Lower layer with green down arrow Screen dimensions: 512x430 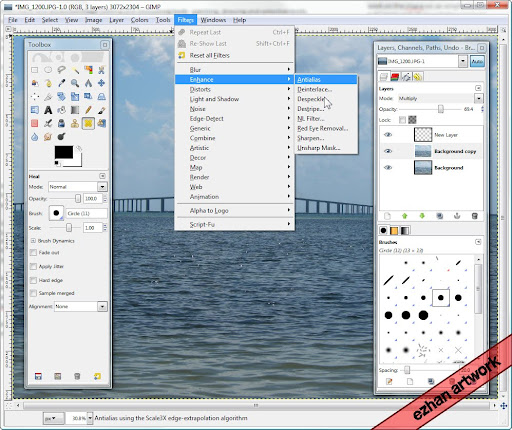422,216
